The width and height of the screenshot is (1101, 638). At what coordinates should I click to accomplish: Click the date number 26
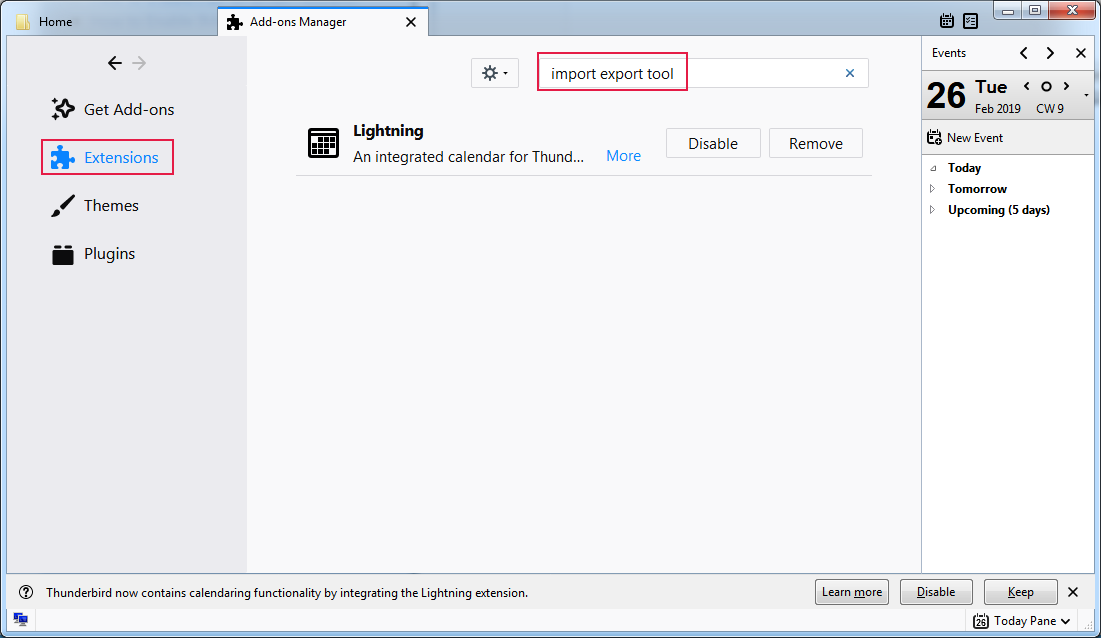946,95
